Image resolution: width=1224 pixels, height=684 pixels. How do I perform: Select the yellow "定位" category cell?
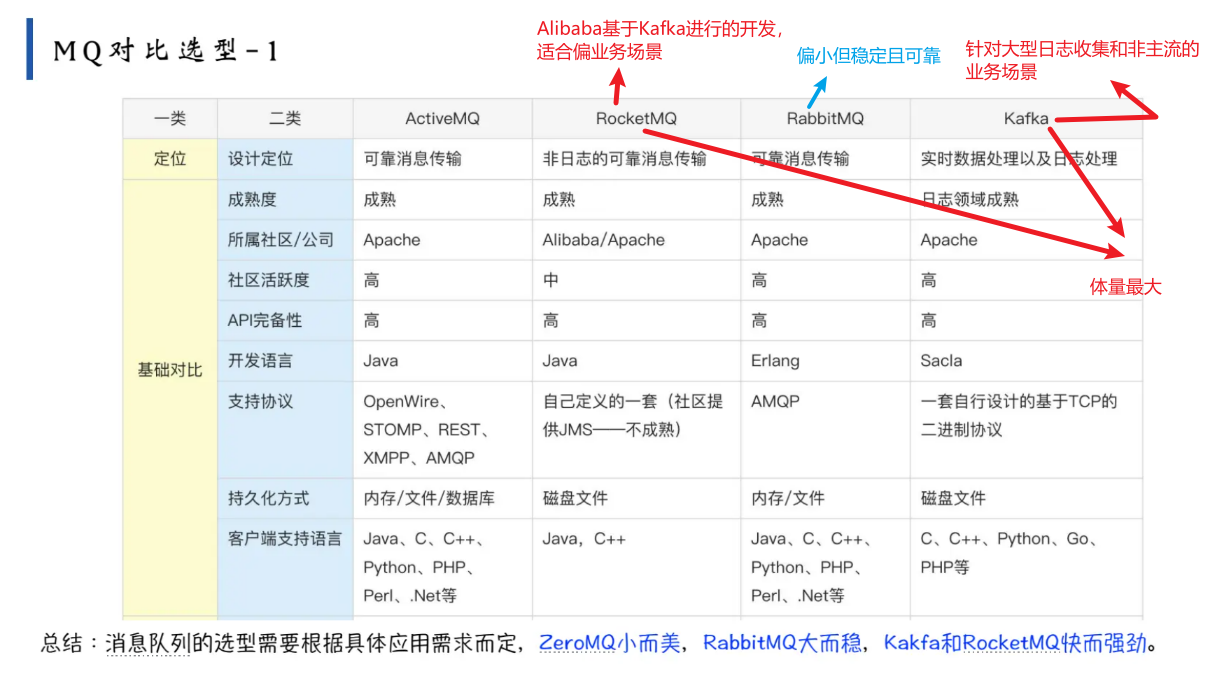pyautogui.click(x=170, y=158)
